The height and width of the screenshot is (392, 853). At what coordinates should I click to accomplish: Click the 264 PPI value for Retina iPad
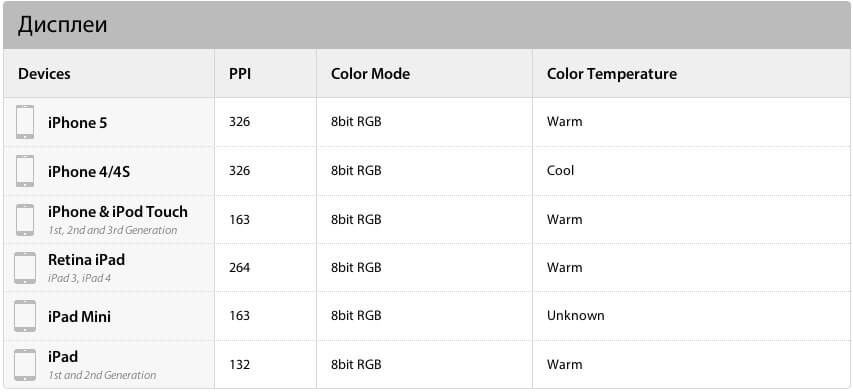(239, 267)
